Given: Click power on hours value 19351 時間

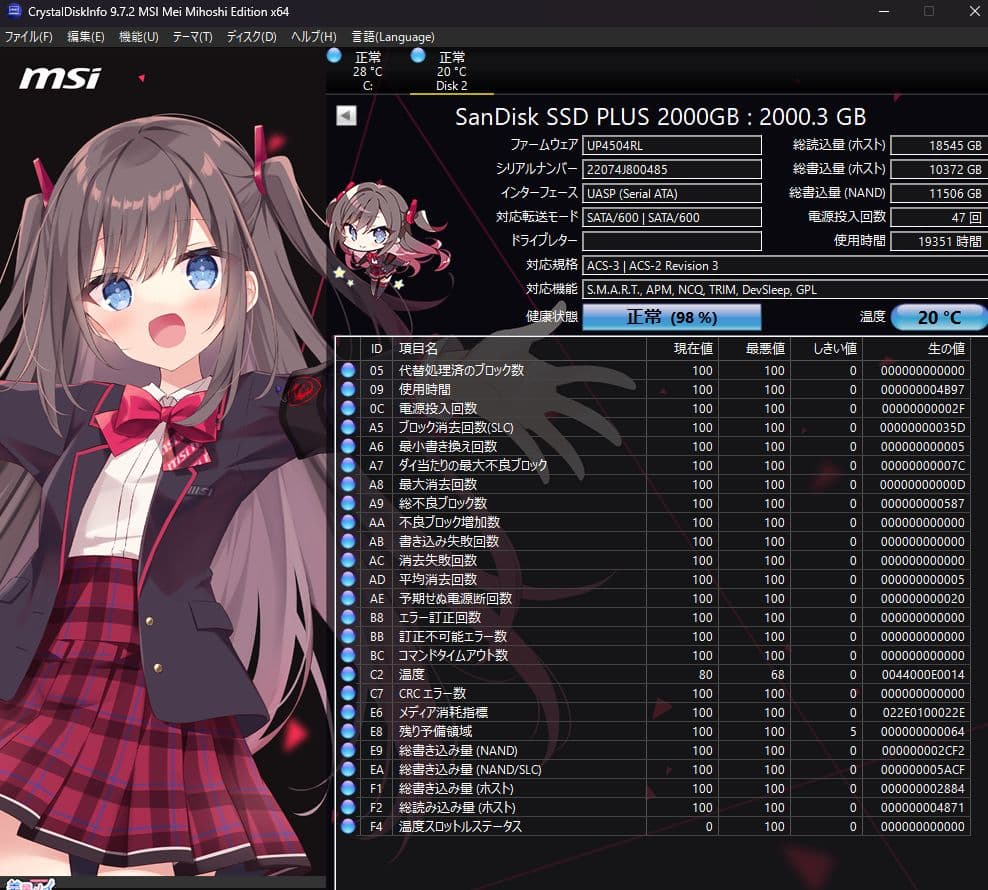Looking at the screenshot, I should (x=939, y=241).
